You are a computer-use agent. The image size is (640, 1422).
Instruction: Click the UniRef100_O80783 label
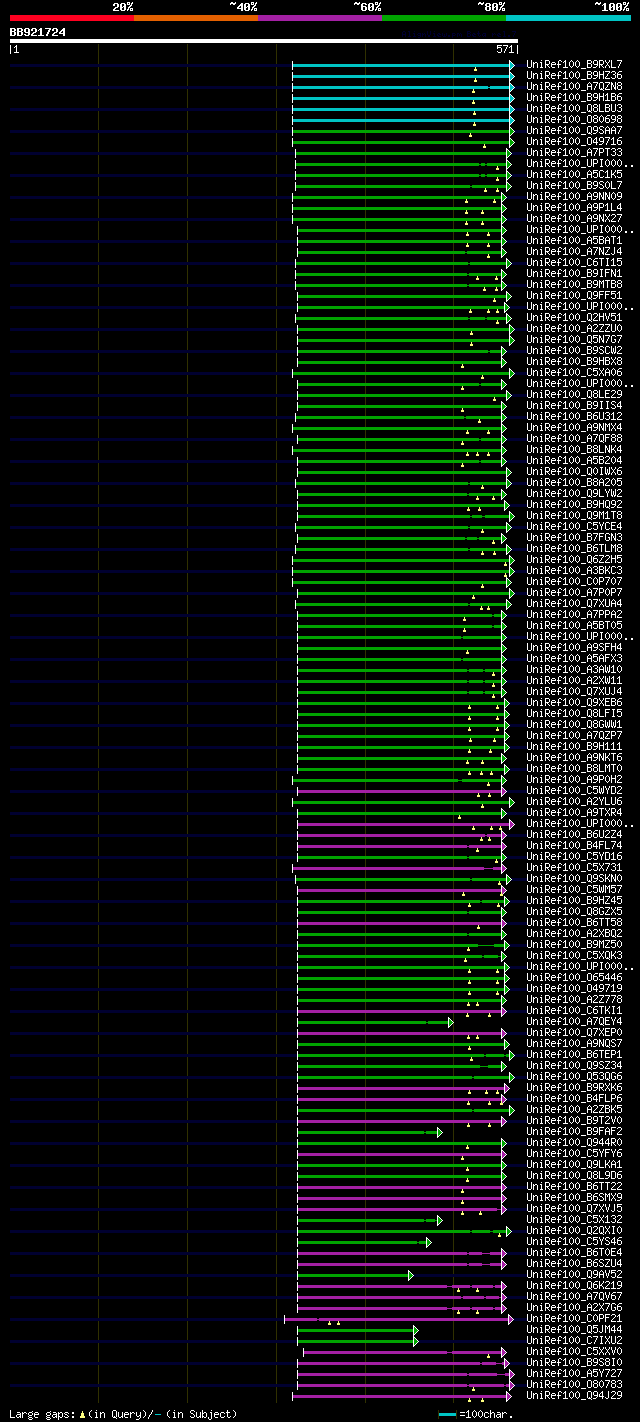click(574, 1384)
